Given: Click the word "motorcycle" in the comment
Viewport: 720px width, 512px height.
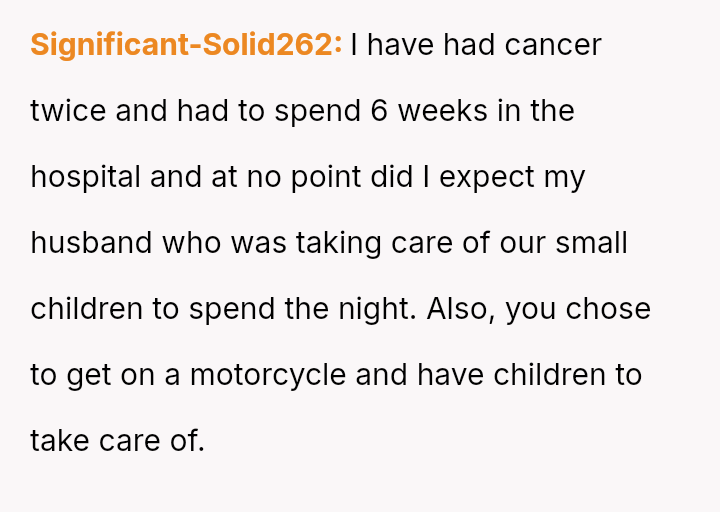Looking at the screenshot, I should pyautogui.click(x=268, y=376).
